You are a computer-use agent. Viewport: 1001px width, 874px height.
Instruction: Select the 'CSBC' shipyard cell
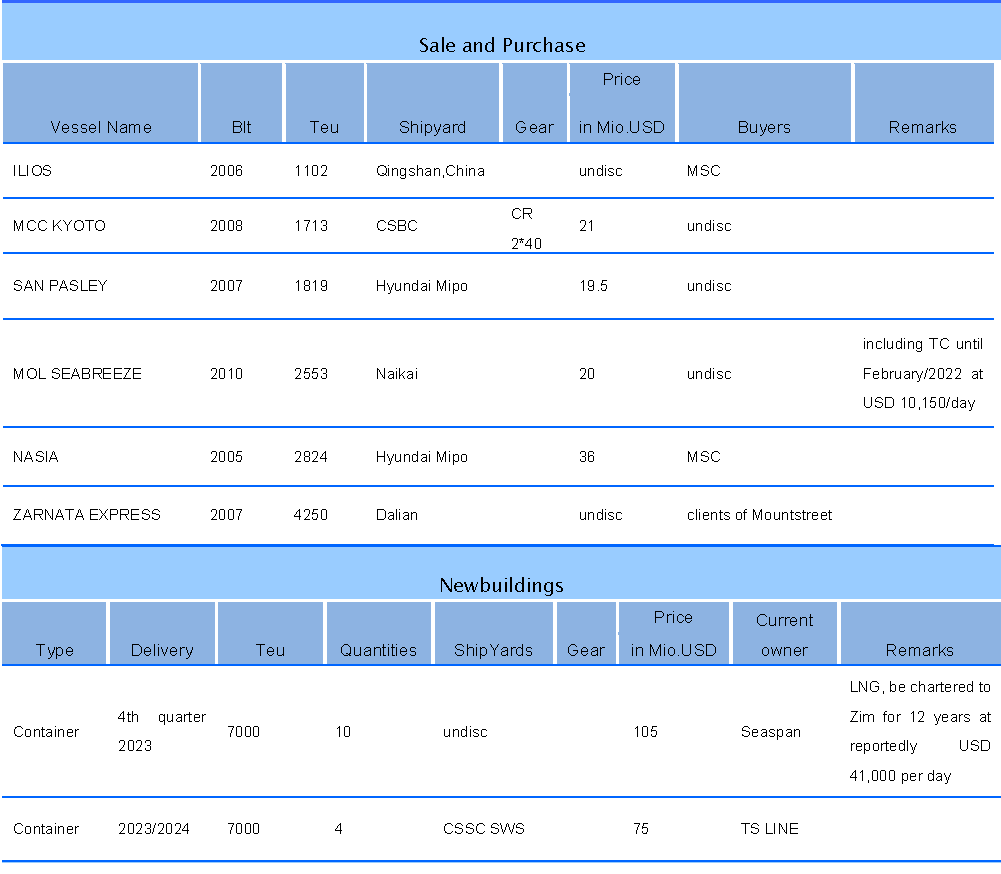396,226
